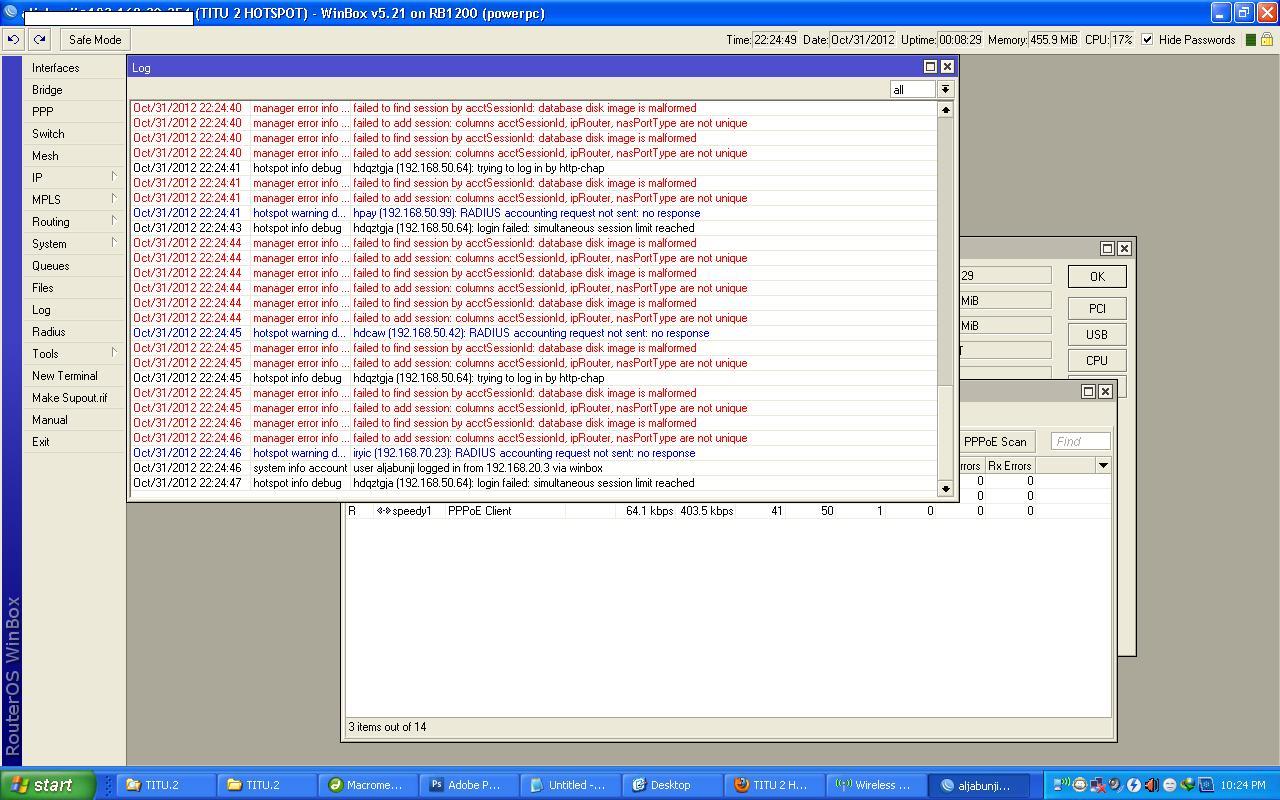The image size is (1280, 800).
Task: Open the Log topic filter dropdown
Action: (945, 90)
